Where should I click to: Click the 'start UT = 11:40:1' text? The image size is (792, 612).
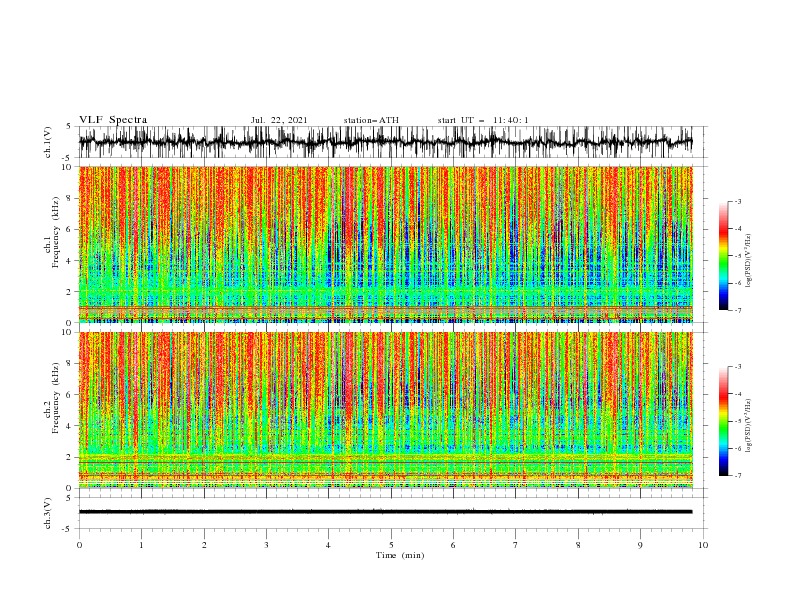(x=482, y=120)
